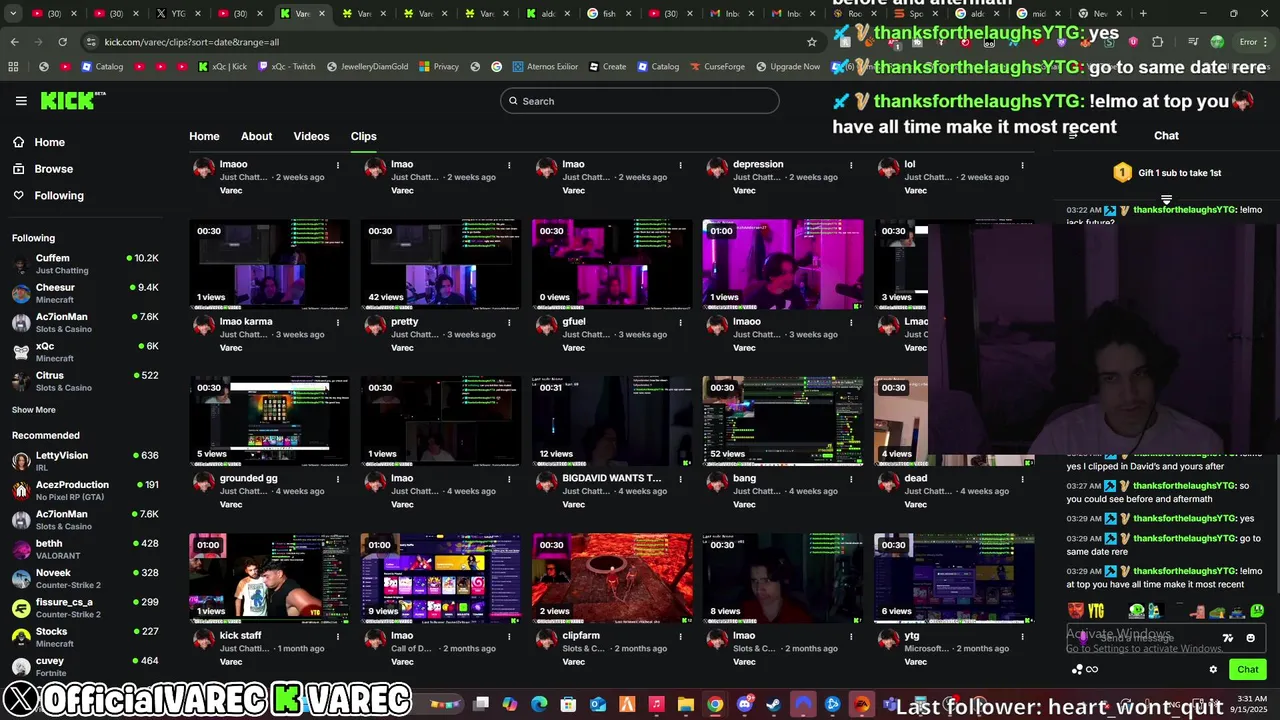Open three-dot menu for 'lmao karma' clip
This screenshot has height=720, width=1280.
pos(338,322)
